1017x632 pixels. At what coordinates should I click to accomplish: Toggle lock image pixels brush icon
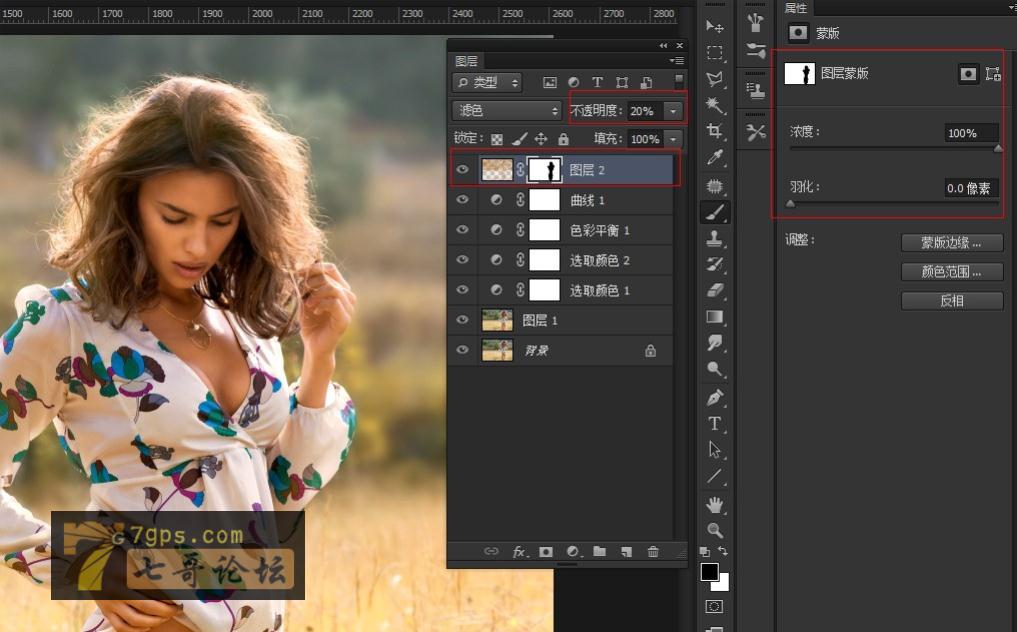pyautogui.click(x=520, y=139)
